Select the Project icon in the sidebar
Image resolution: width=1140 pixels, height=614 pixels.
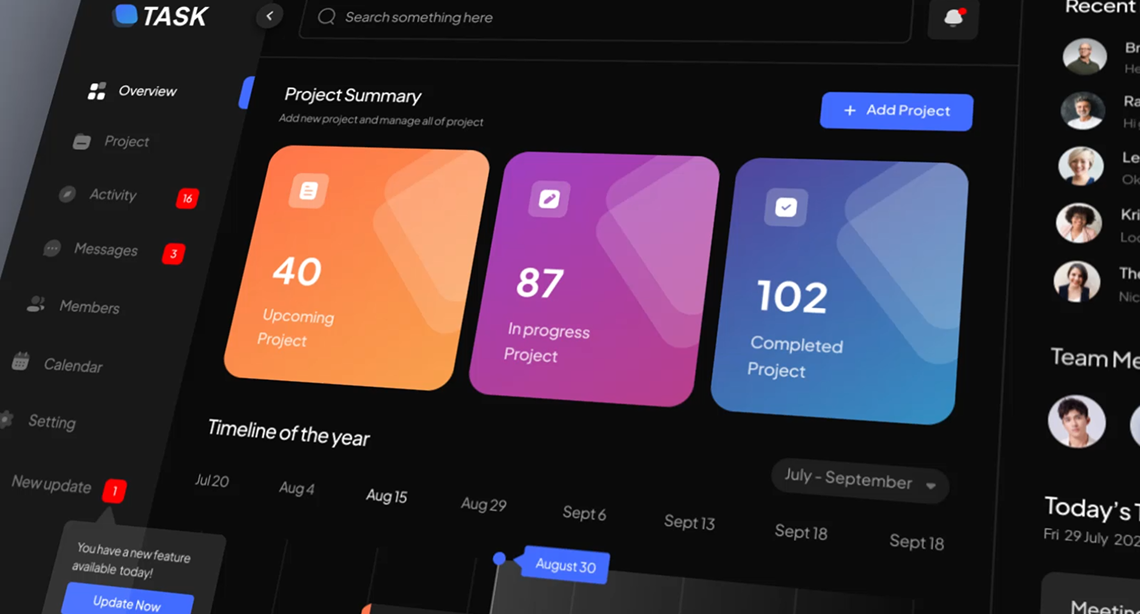82,141
